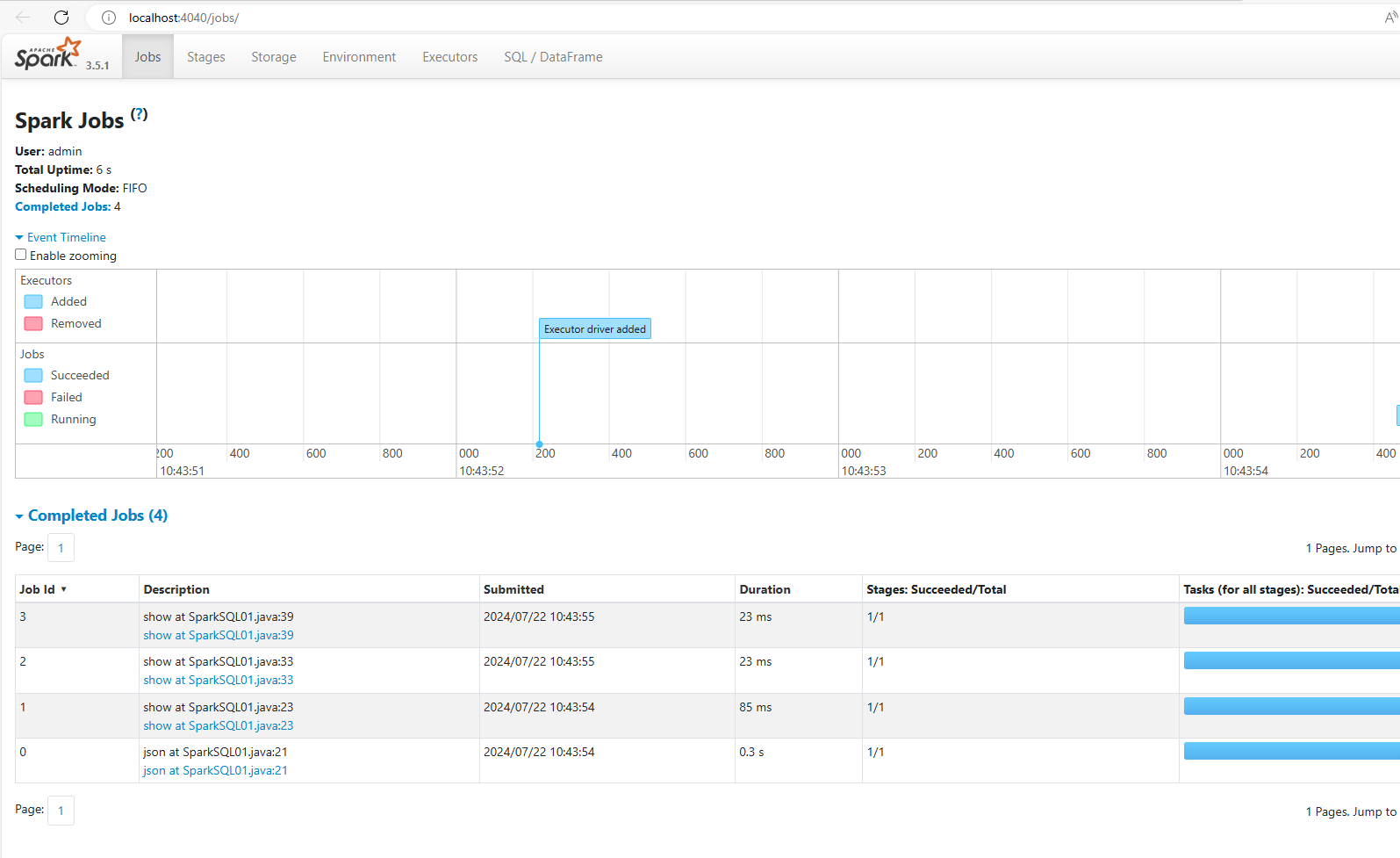The image size is (1400, 858).
Task: Reload the page with browser refresh icon
Action: [61, 18]
